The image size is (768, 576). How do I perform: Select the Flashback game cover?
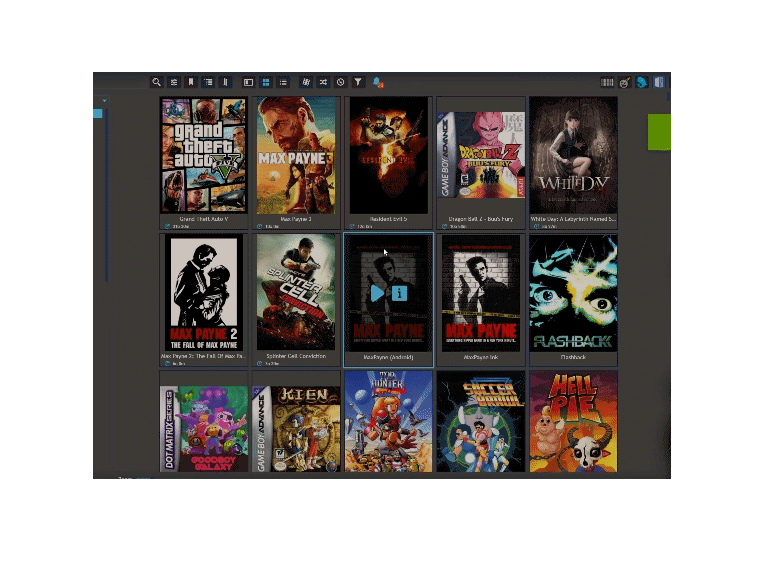[573, 293]
